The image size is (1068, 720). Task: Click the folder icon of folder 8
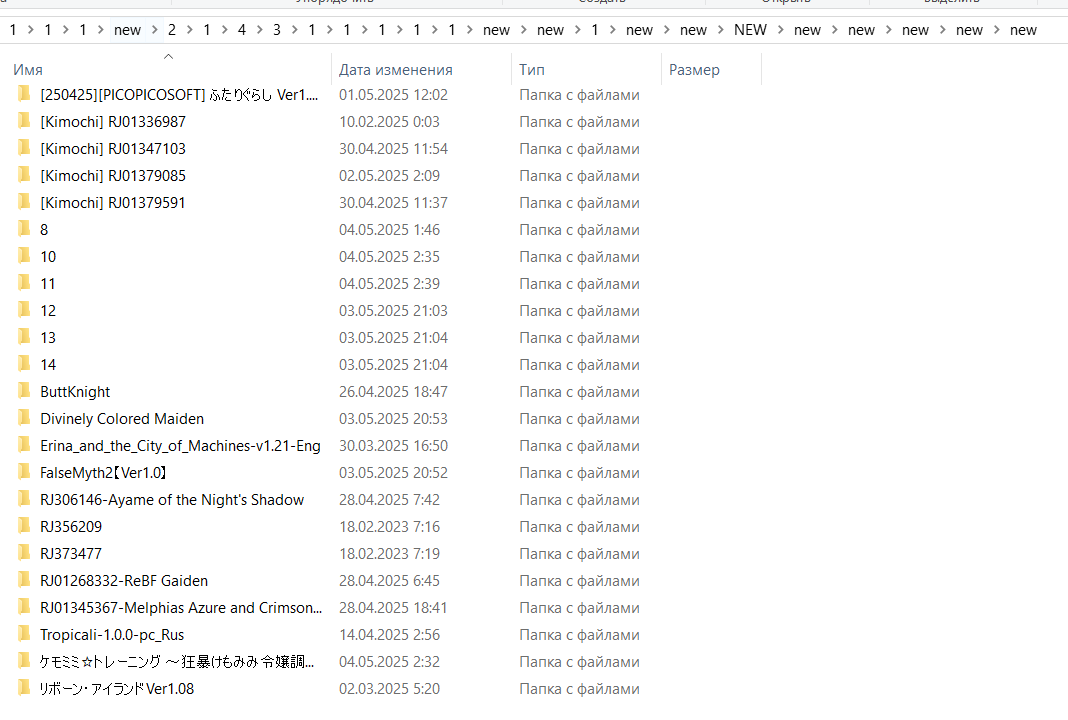(24, 229)
